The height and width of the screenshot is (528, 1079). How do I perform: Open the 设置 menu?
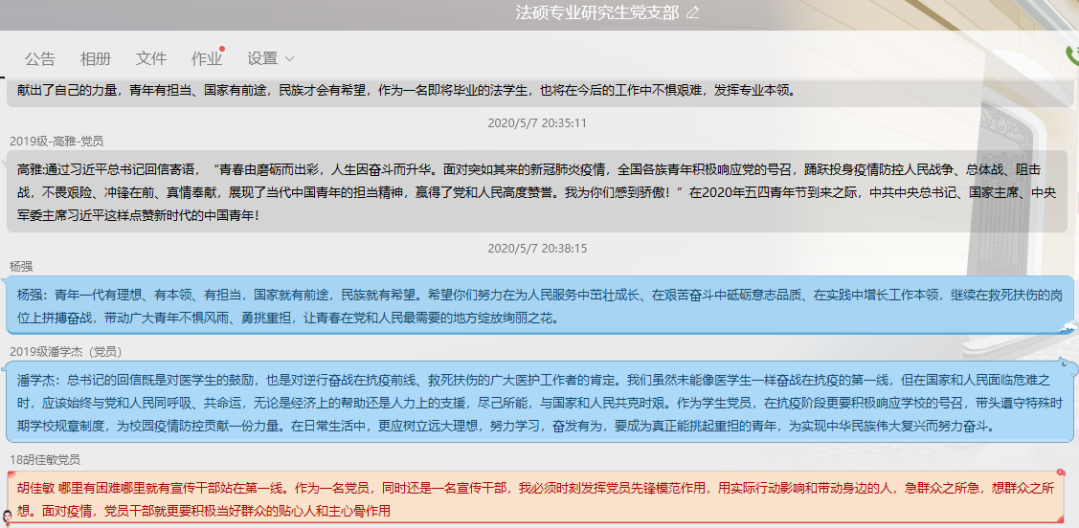pyautogui.click(x=263, y=58)
